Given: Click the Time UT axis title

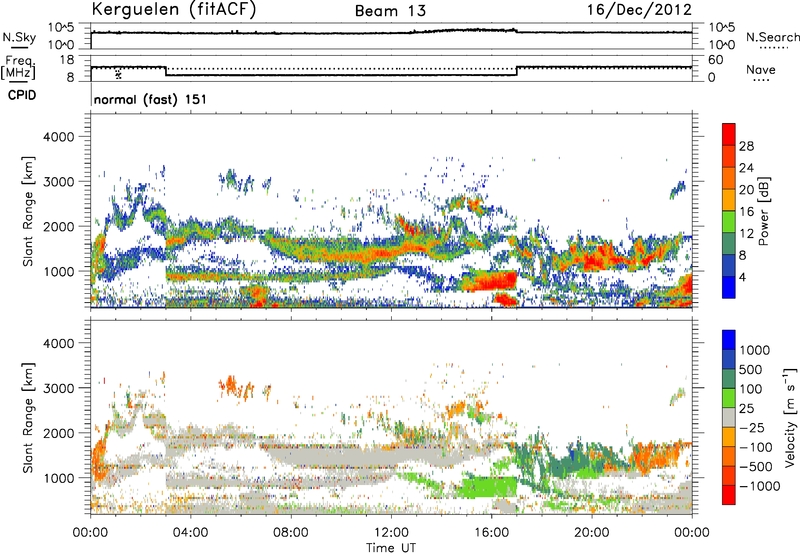Looking at the screenshot, I should click(x=391, y=547).
